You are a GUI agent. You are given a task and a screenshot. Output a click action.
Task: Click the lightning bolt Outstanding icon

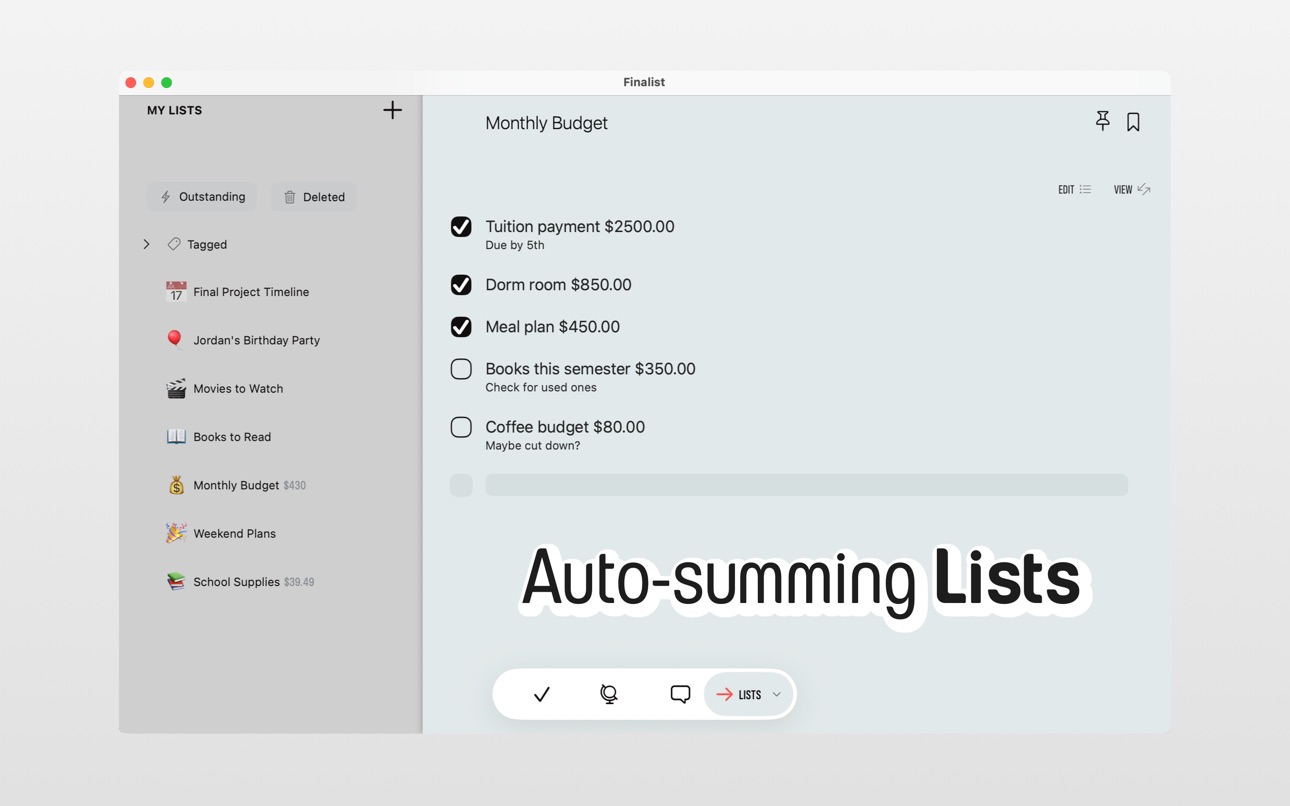[166, 197]
